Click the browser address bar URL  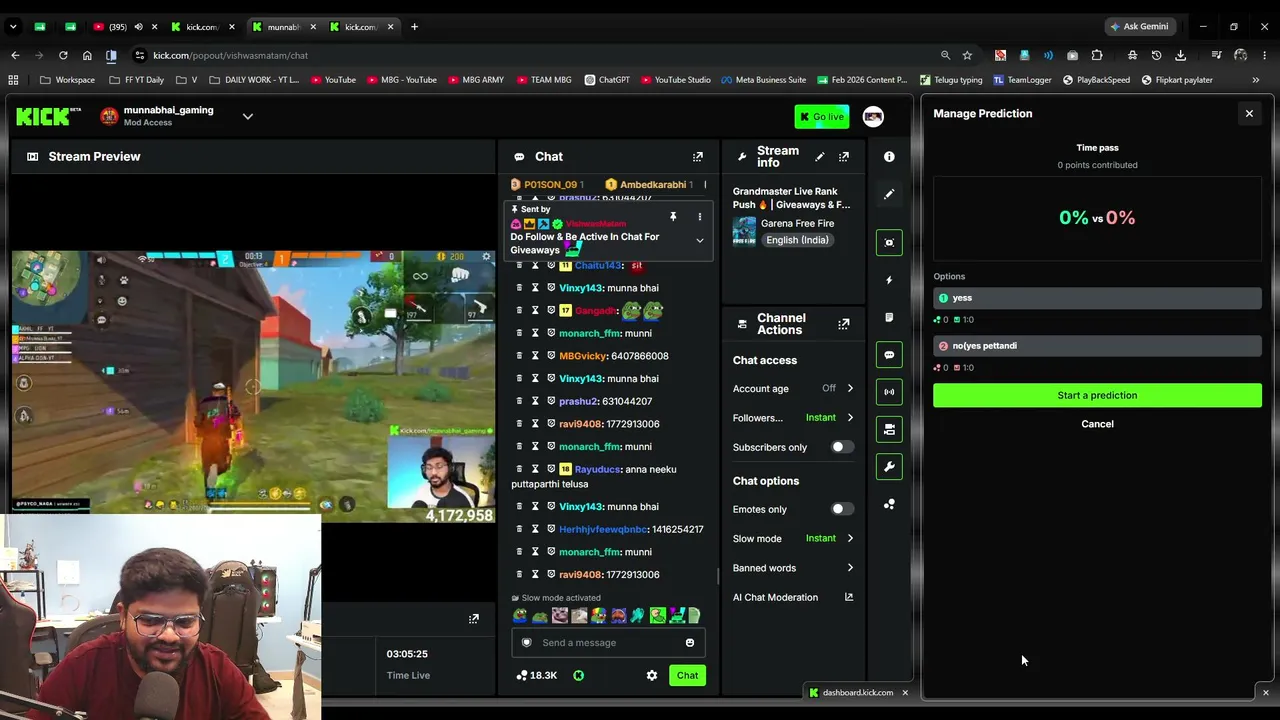(230, 55)
